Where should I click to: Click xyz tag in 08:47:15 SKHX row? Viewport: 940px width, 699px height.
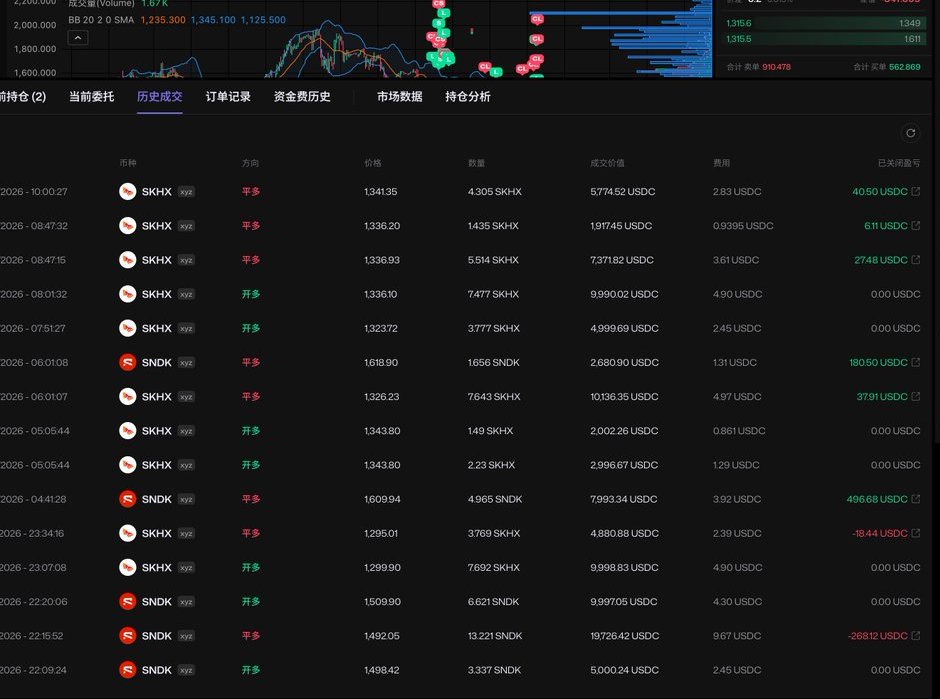pos(186,260)
